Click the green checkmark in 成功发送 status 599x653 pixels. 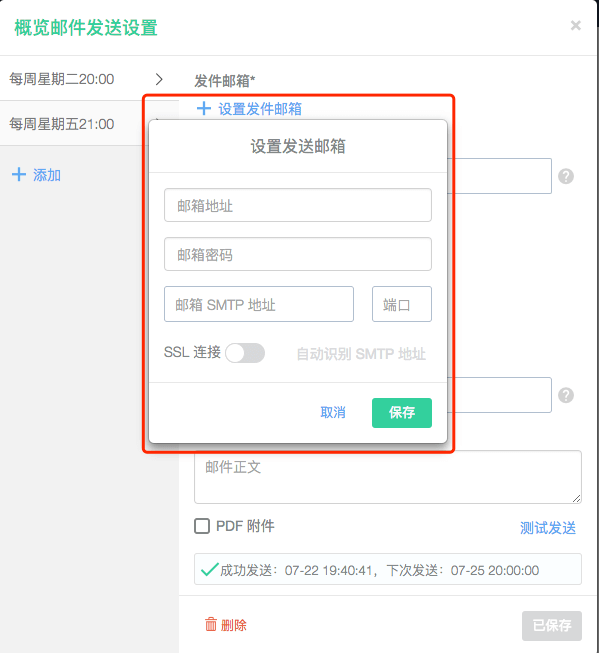point(210,569)
